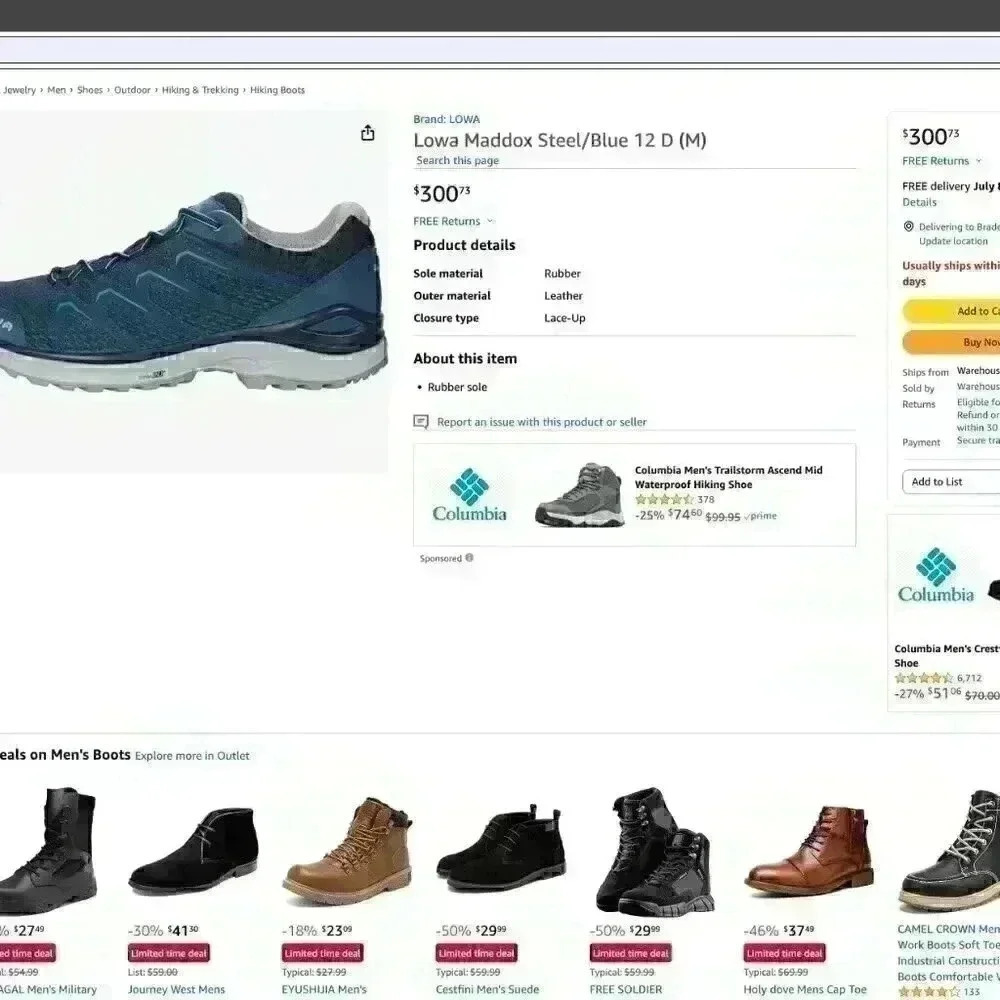Click Update location link
Image resolution: width=1000 pixels, height=1000 pixels.
point(953,241)
